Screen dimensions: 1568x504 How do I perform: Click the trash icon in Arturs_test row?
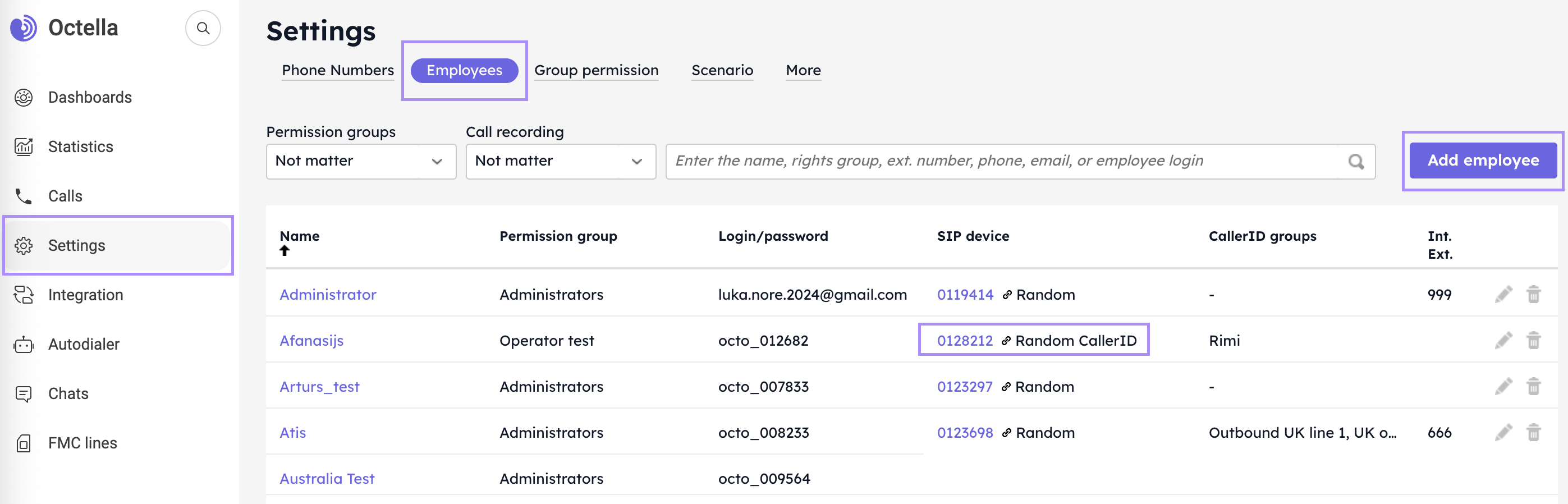(1533, 387)
